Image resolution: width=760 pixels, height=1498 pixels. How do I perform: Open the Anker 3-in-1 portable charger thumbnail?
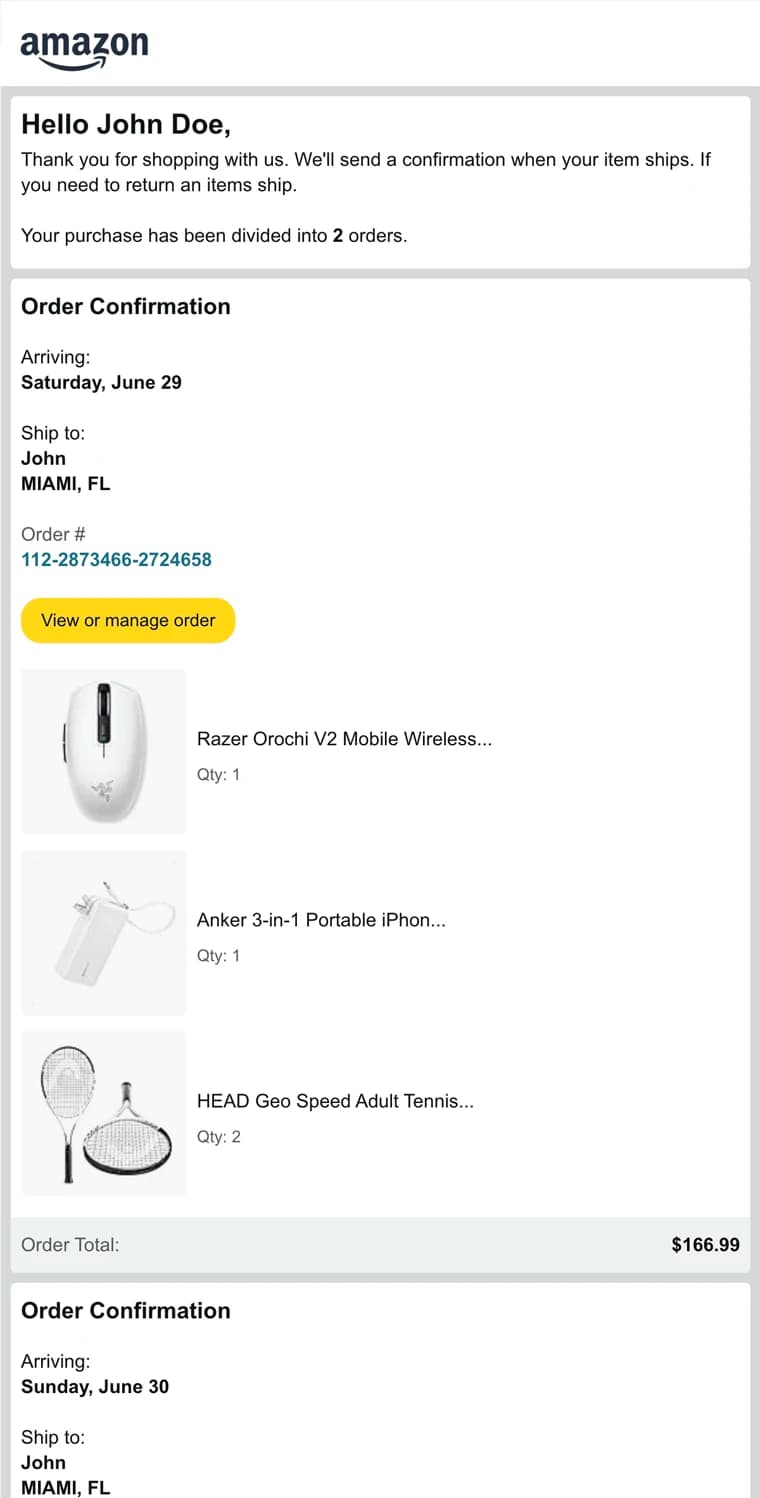coord(103,932)
